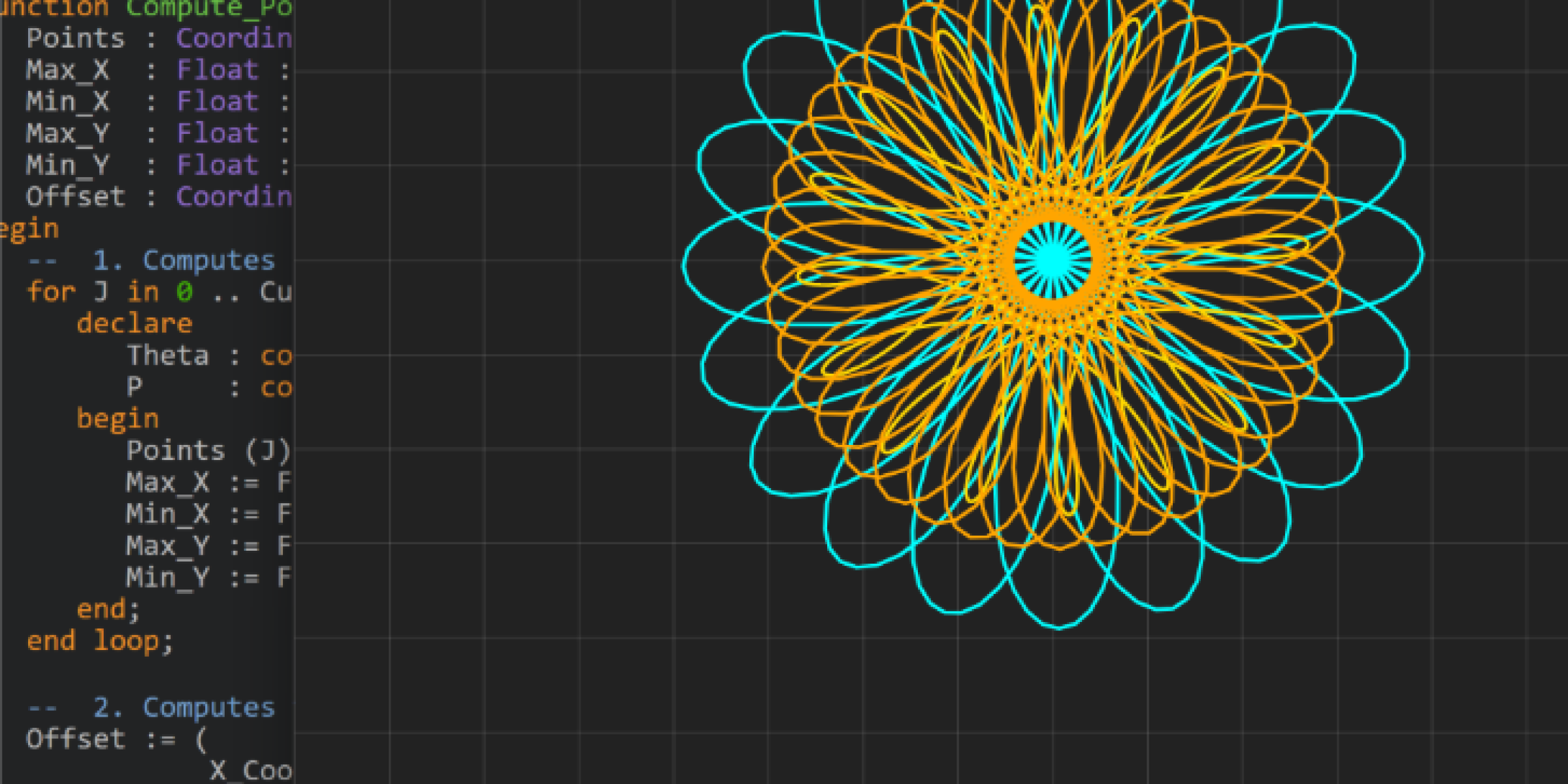Click the 'for J in 0 ..' loop line
The height and width of the screenshot is (784, 1568).
click(x=159, y=292)
